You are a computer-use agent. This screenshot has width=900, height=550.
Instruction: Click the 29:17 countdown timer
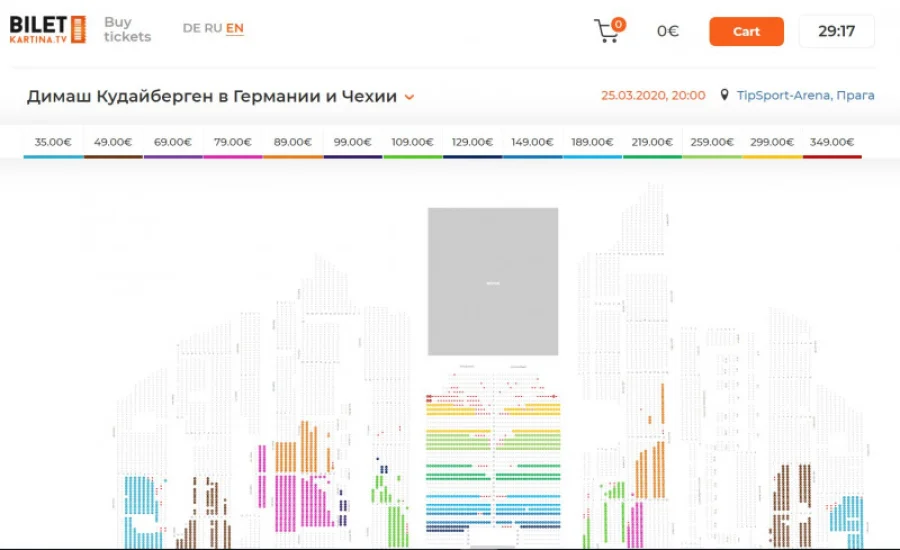tap(836, 31)
